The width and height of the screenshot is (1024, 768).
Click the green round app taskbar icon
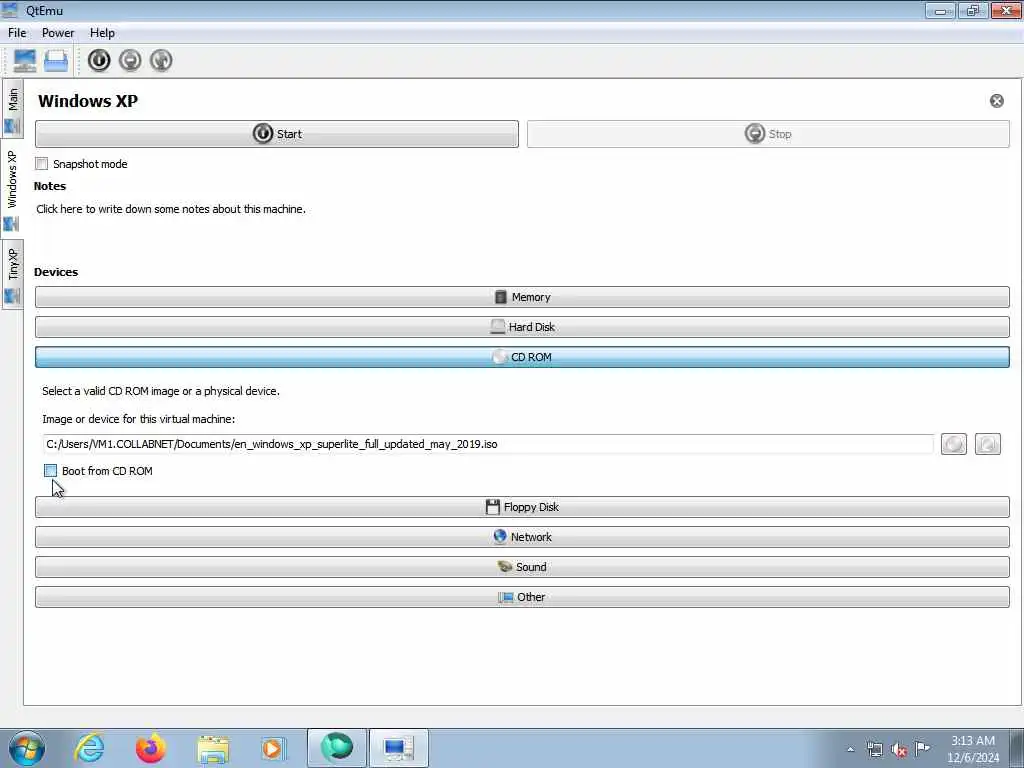point(337,748)
